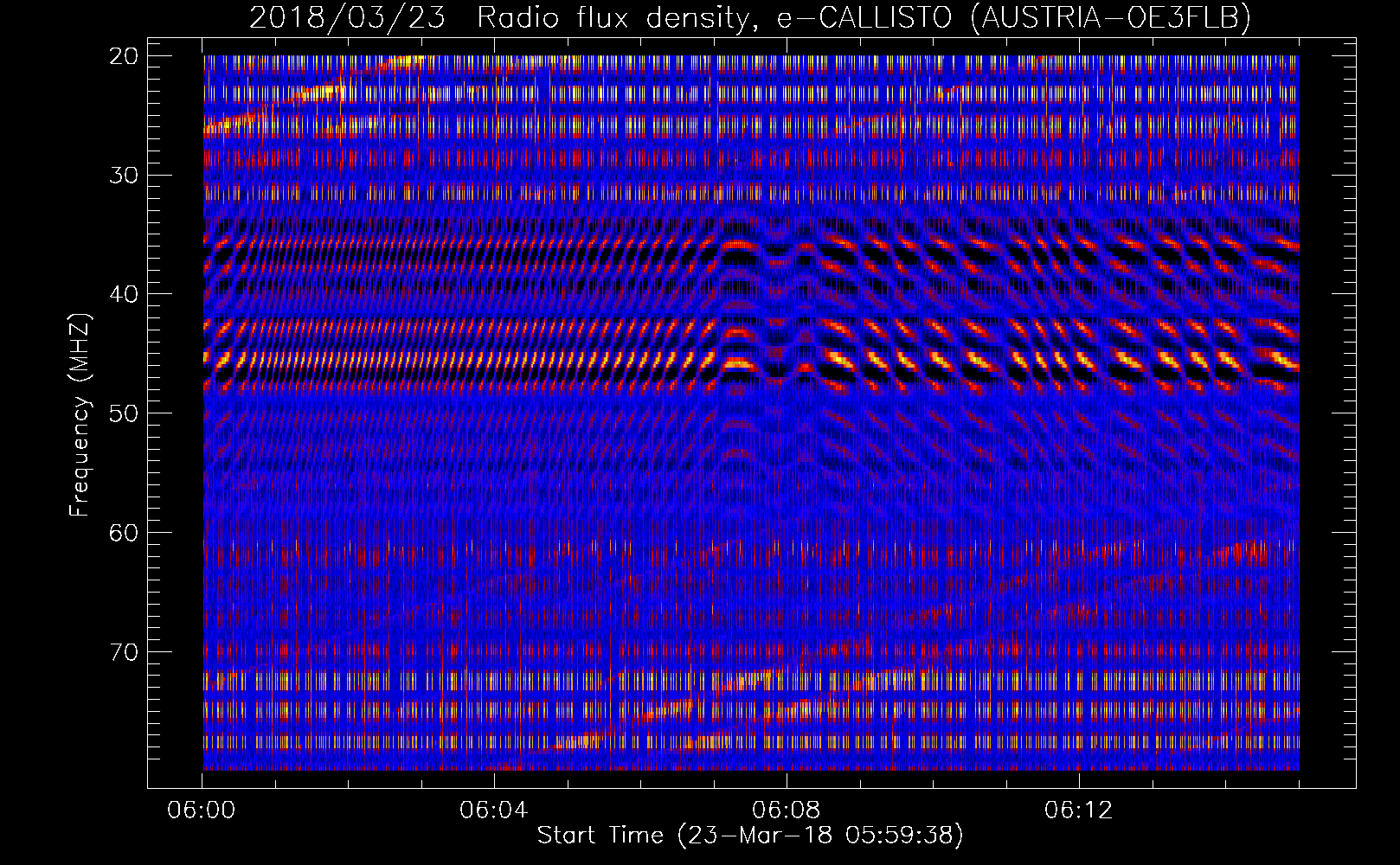
Task: Click the frequency tick label '20'
Action: point(125,56)
